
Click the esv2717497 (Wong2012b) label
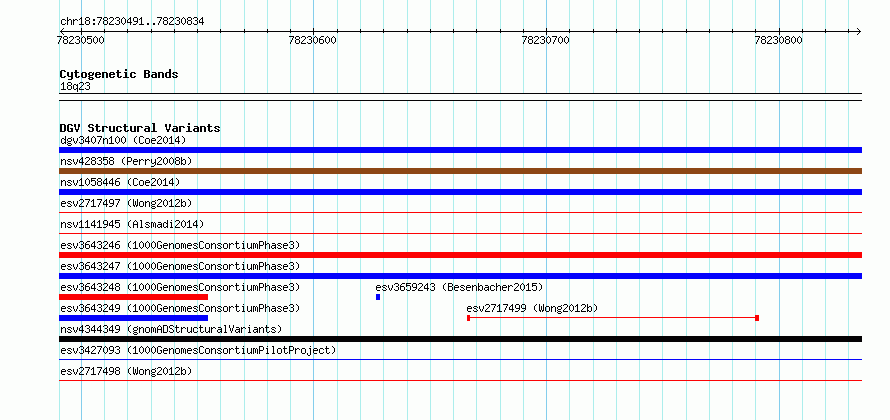pyautogui.click(x=126, y=203)
